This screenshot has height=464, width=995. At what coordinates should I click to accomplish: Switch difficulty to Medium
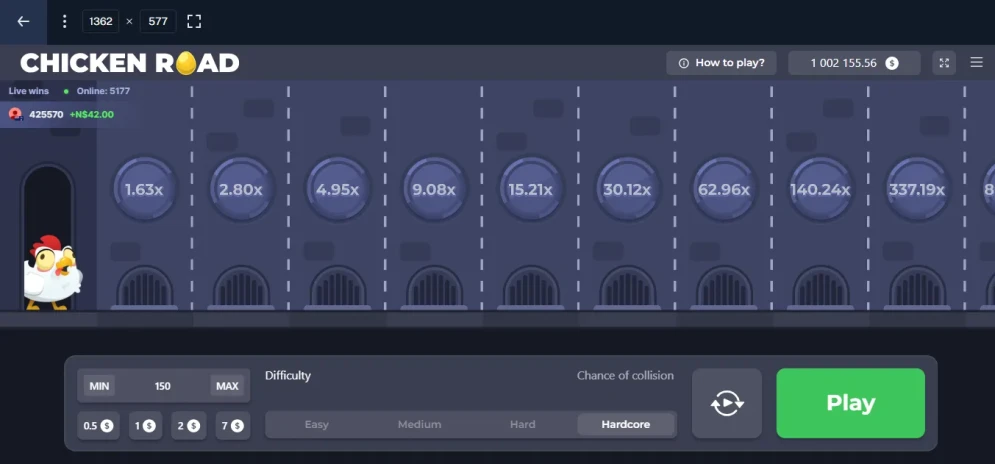pos(419,425)
